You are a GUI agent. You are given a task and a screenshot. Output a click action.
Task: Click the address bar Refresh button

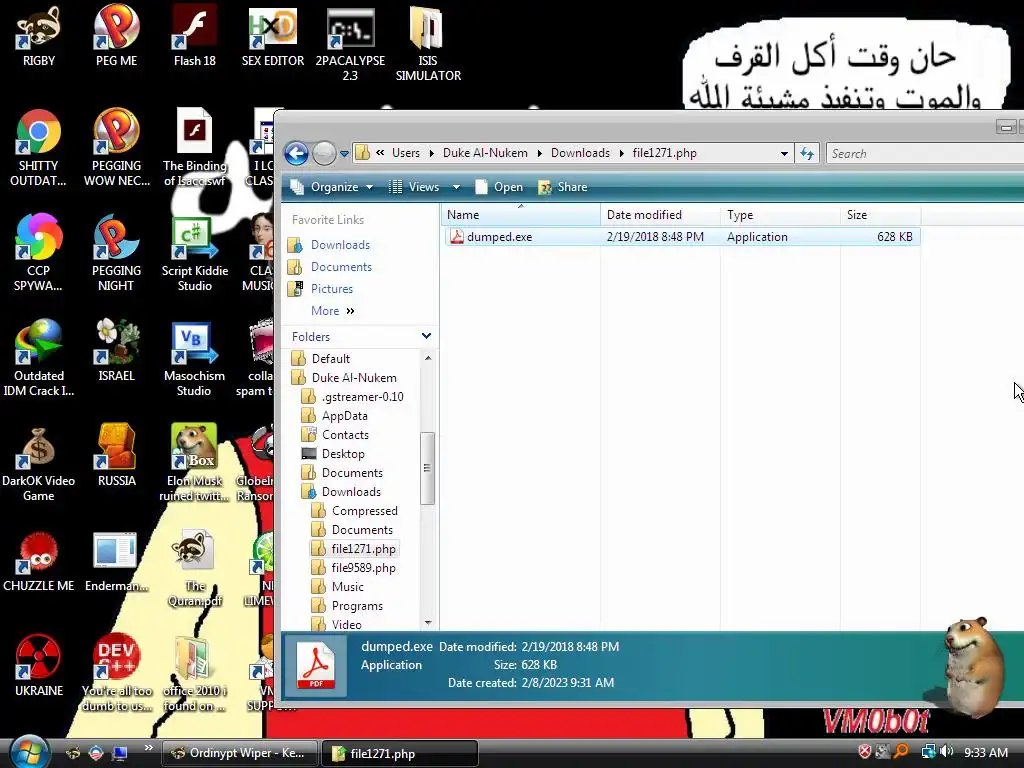(x=807, y=153)
